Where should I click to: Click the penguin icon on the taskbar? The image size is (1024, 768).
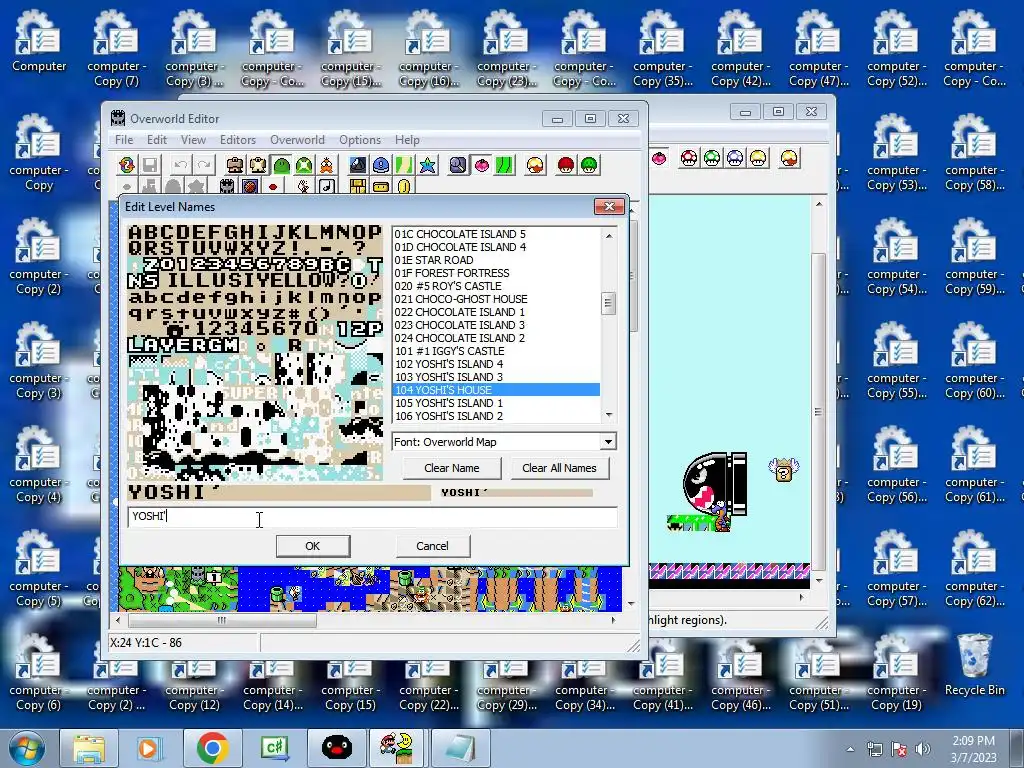pyautogui.click(x=337, y=748)
